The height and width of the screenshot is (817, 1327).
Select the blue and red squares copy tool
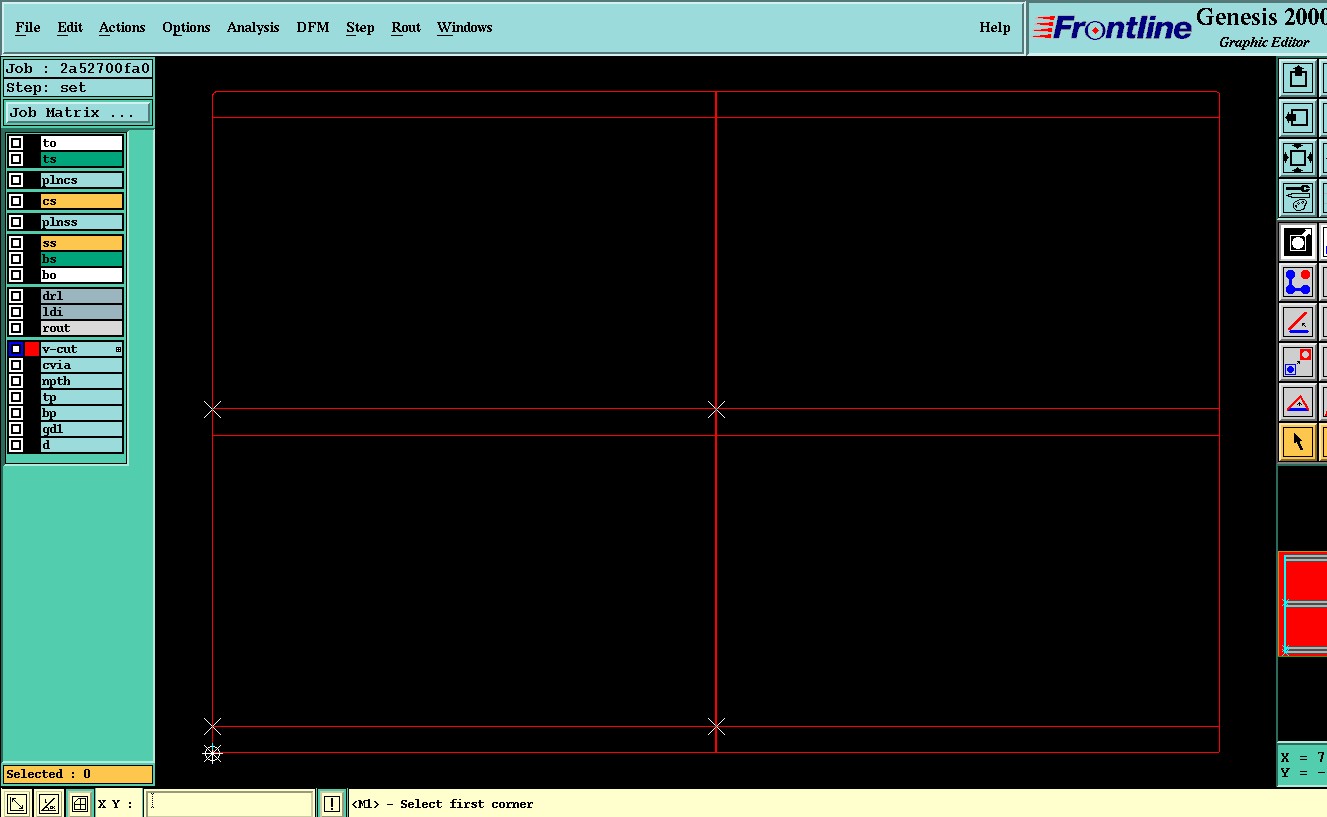coord(1298,362)
